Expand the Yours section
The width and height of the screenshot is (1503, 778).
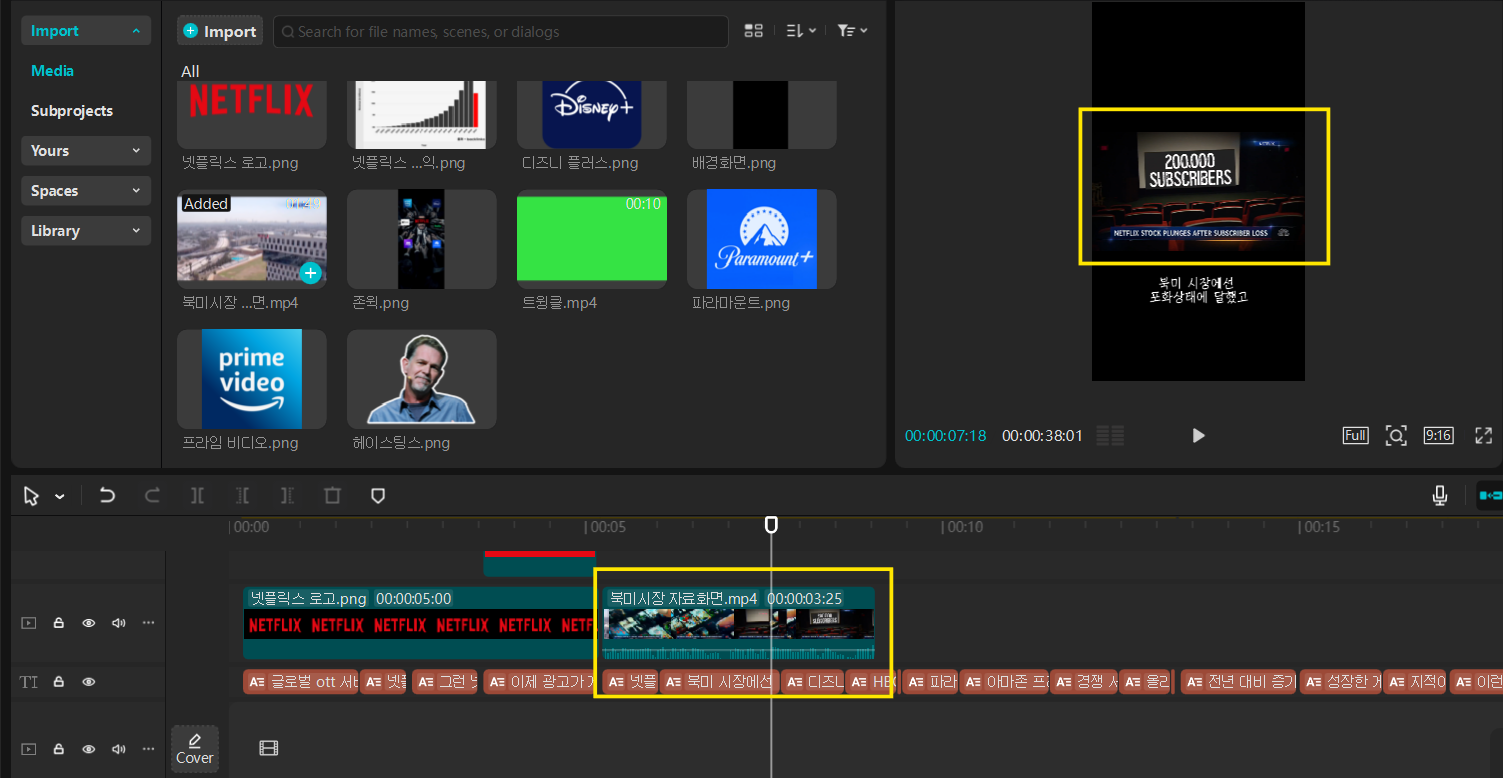(x=86, y=151)
